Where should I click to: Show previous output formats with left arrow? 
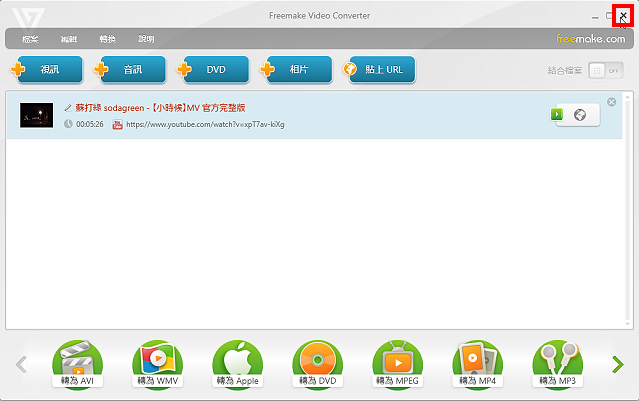21,364
